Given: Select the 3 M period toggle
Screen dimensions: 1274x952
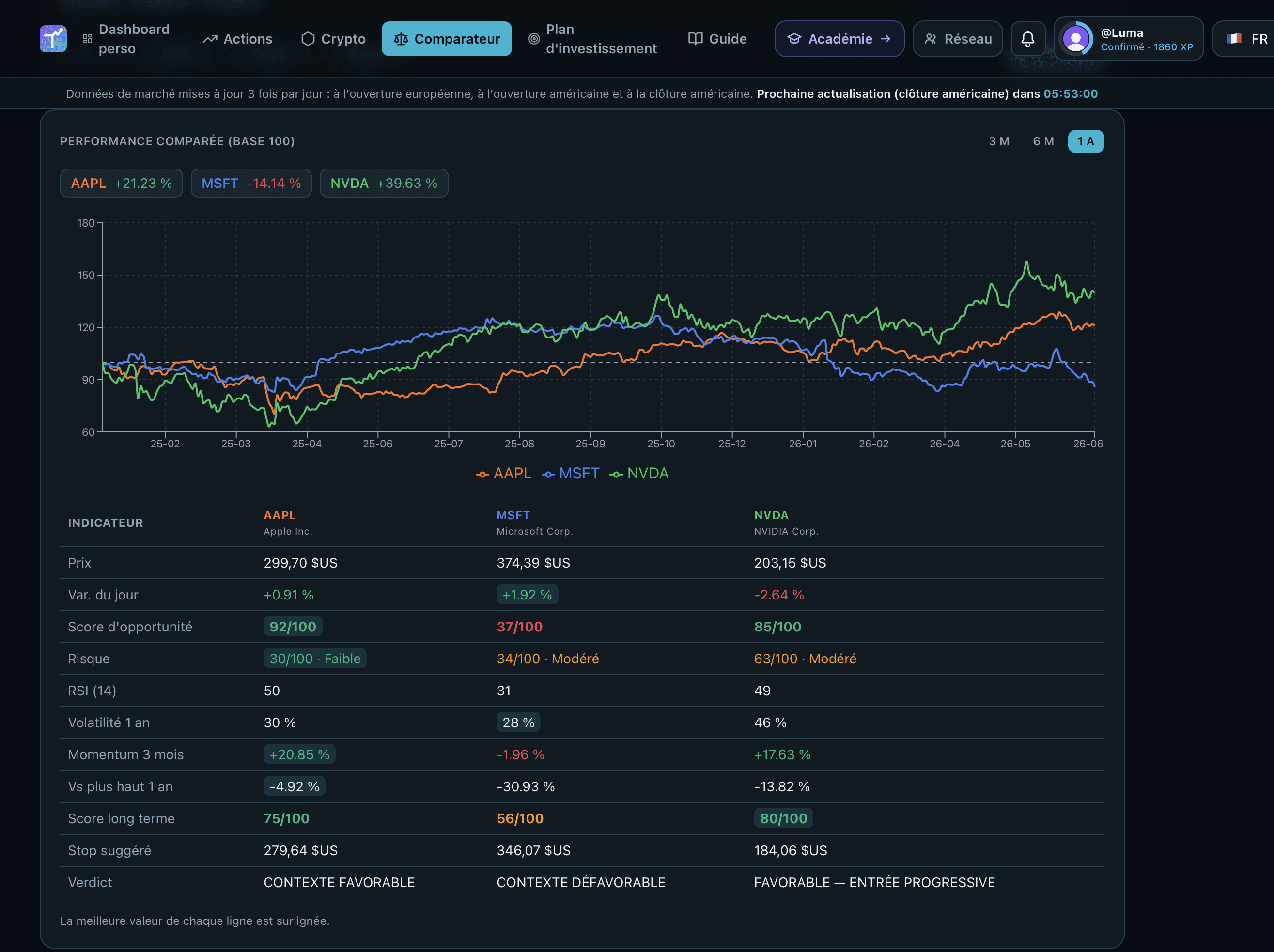Looking at the screenshot, I should pos(999,141).
